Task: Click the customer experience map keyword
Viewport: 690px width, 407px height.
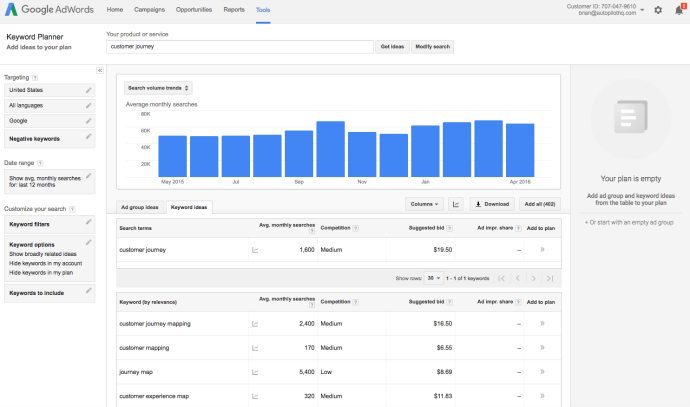Action: (154, 396)
